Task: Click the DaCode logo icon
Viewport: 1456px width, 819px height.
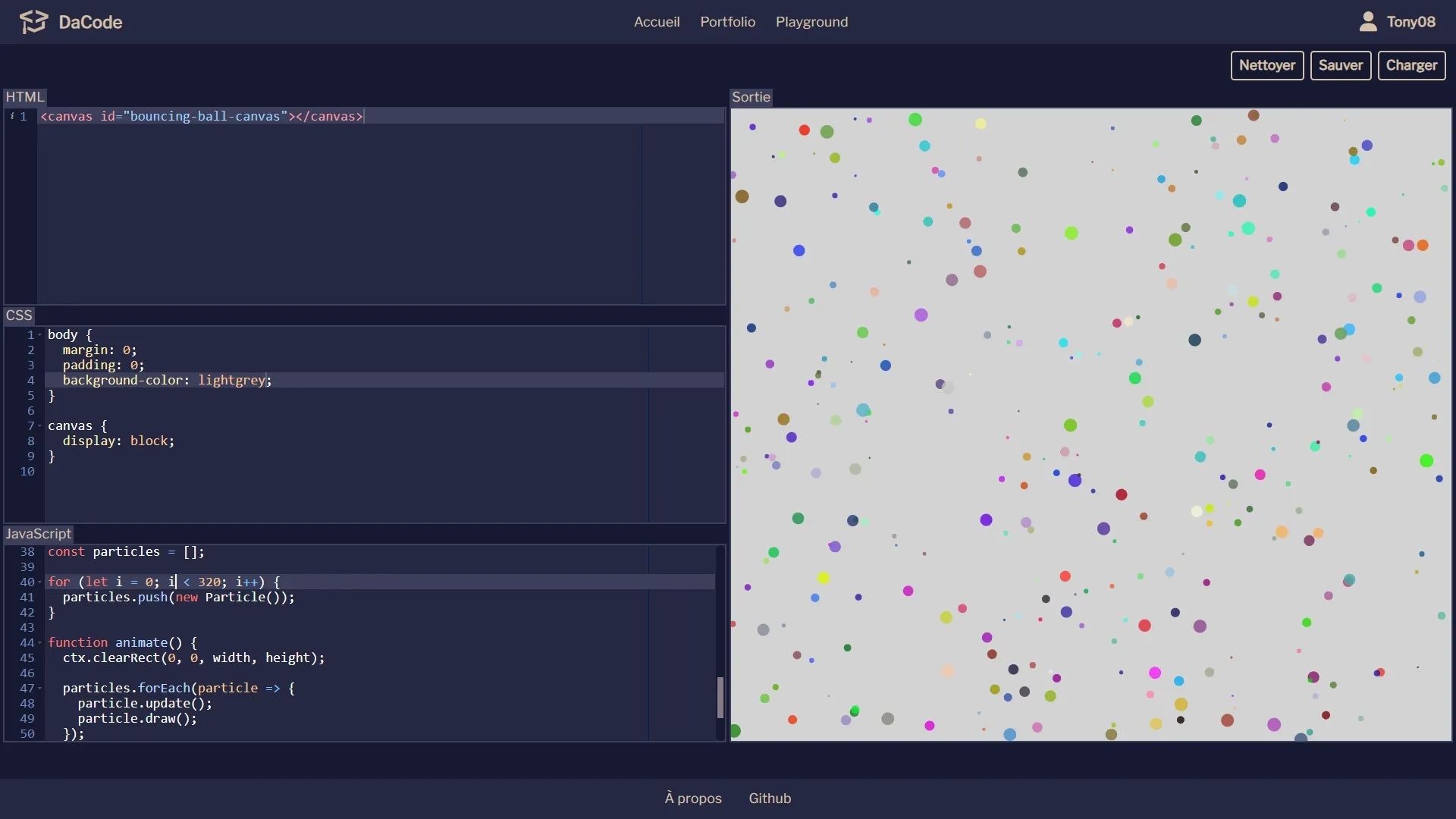Action: coord(33,22)
